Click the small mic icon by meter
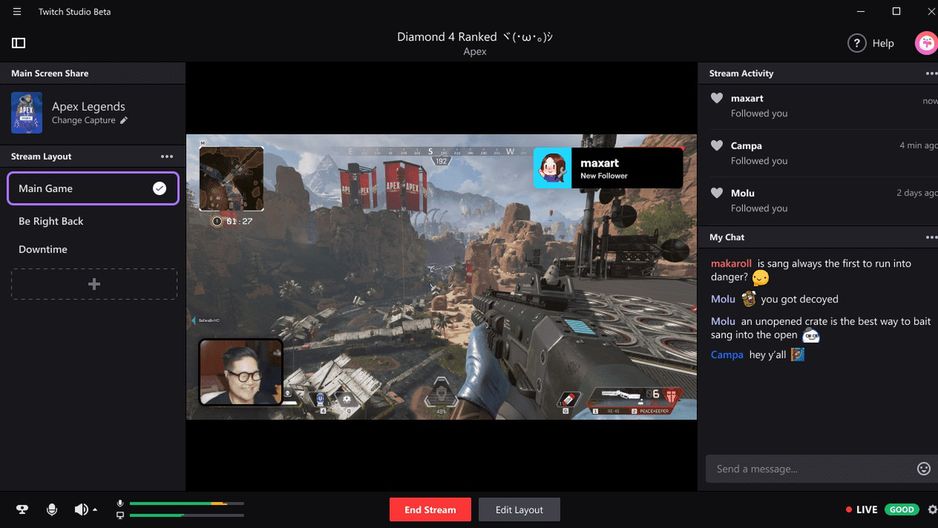 [120, 503]
